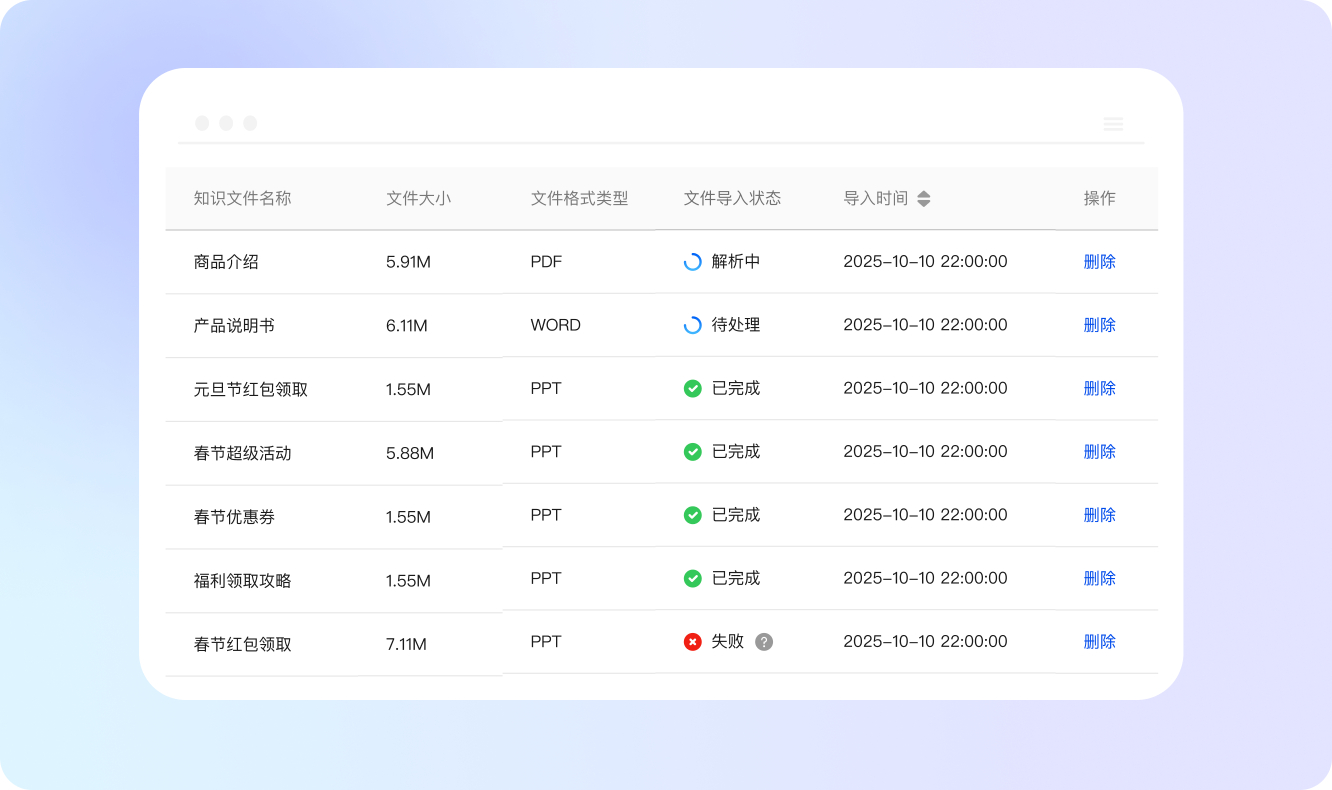Select the 文件导入状态 column header
1332x790 pixels.
click(732, 198)
